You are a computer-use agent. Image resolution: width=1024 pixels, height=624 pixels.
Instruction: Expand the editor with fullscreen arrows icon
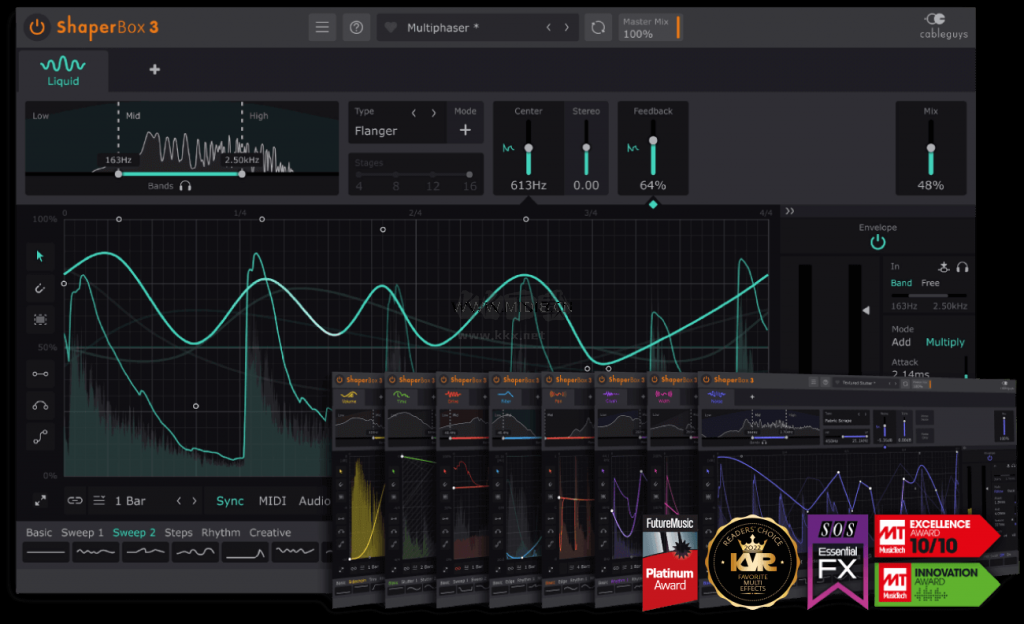(x=40, y=500)
